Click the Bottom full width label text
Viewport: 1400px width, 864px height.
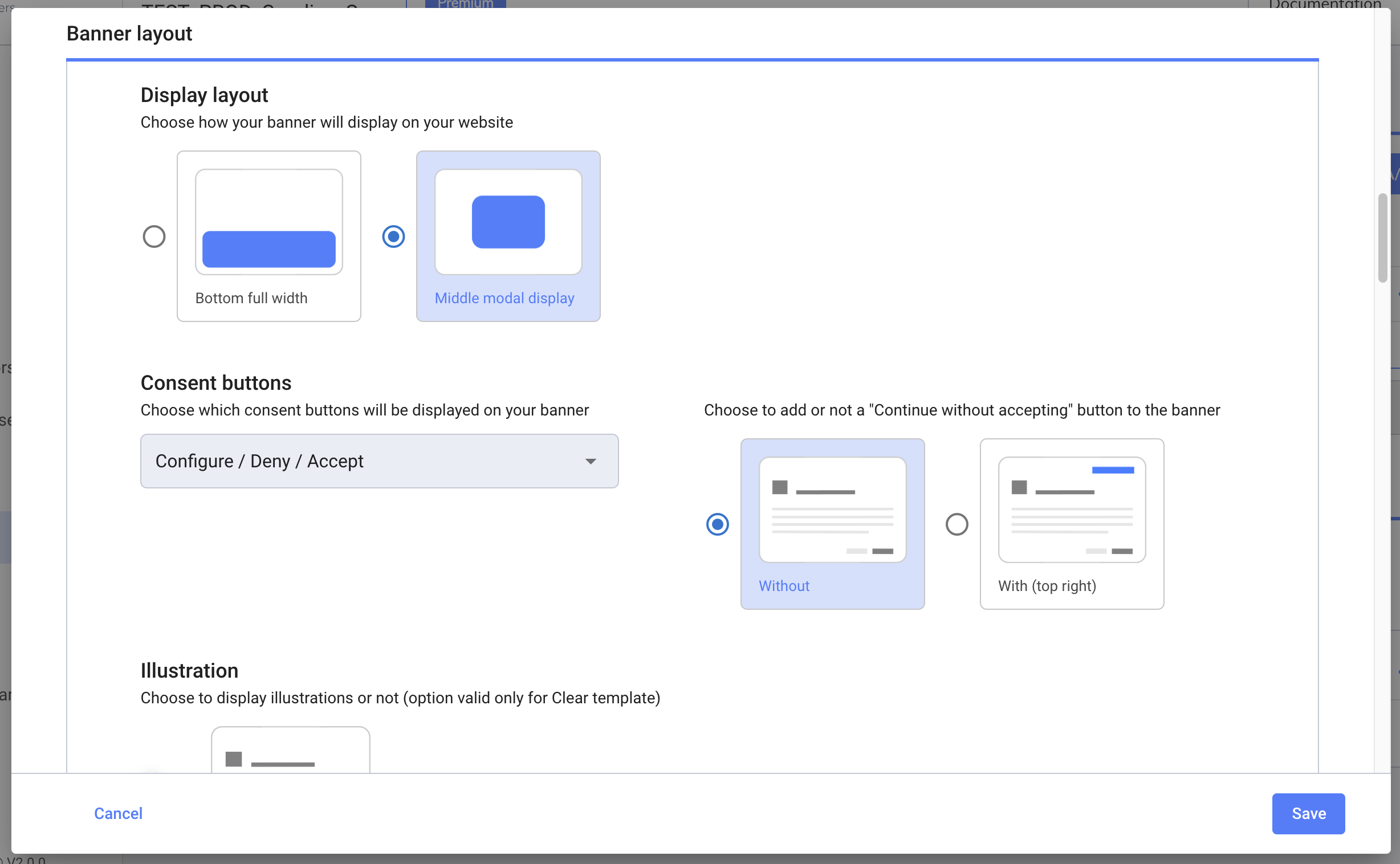[251, 298]
